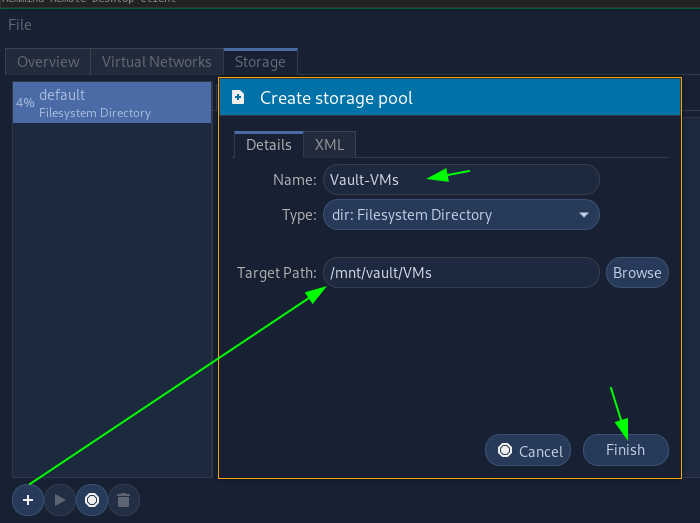Switch to the Overview tab
This screenshot has width=700, height=523.
tap(48, 62)
